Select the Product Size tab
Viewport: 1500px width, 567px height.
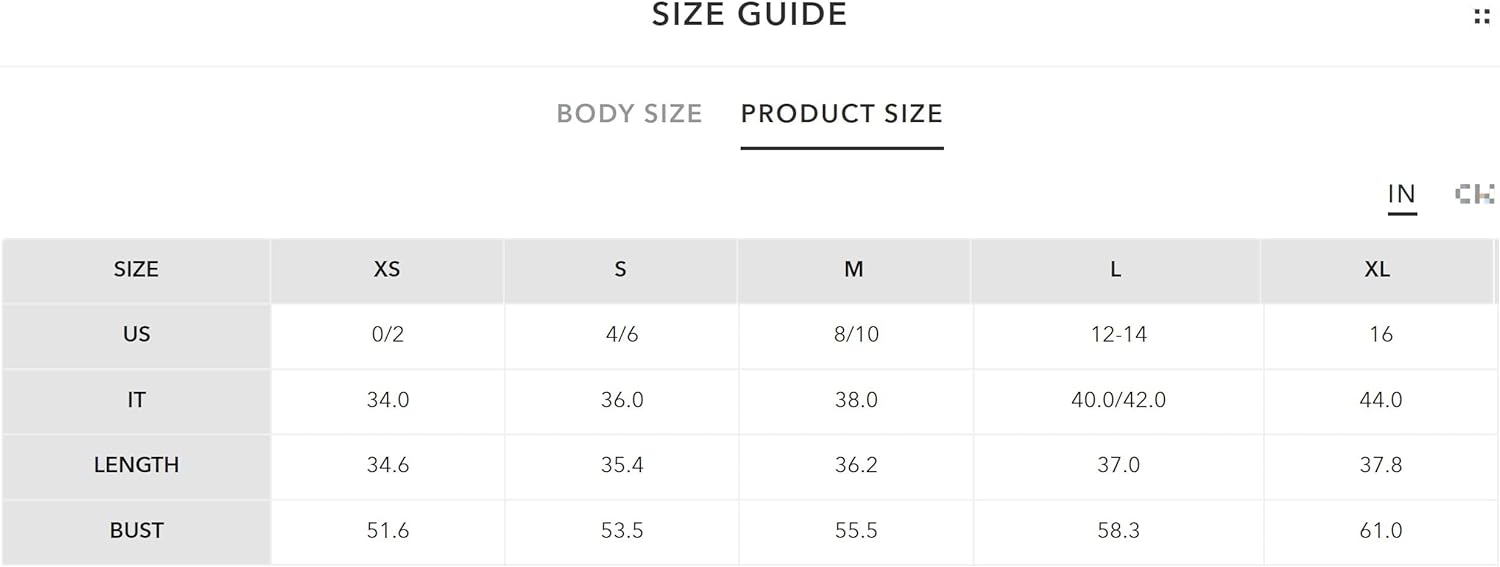pyautogui.click(x=842, y=114)
